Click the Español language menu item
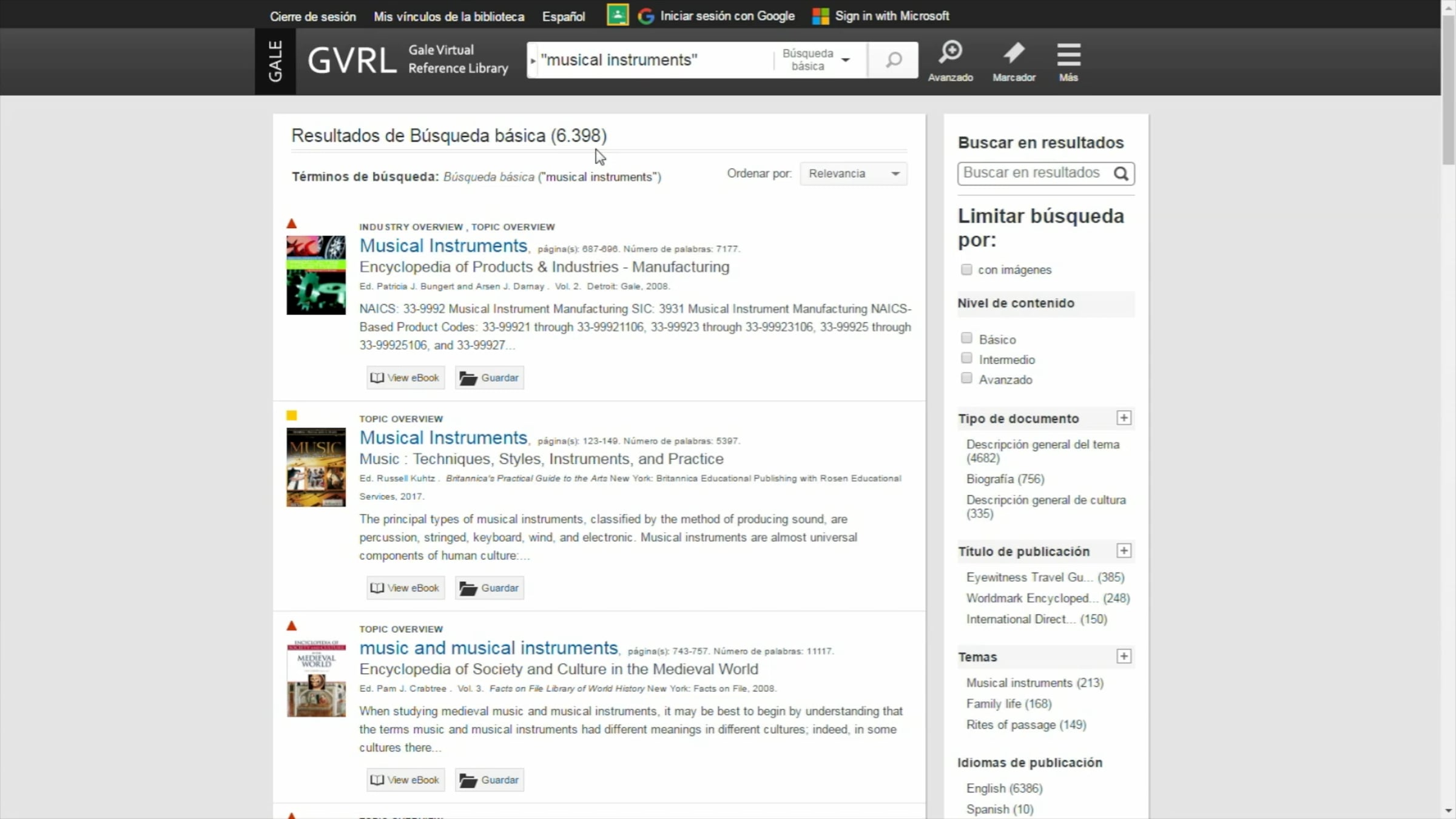The image size is (1456, 819). [x=564, y=16]
